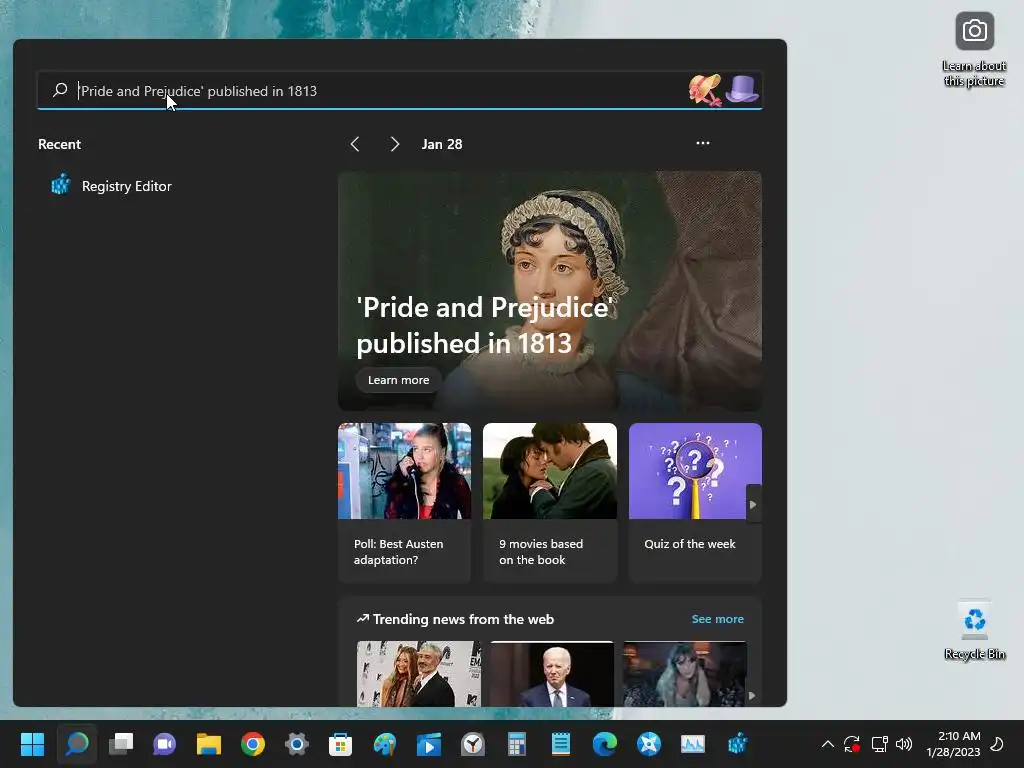Open trending news photo of man in suit
1024x768 pixels.
click(552, 674)
